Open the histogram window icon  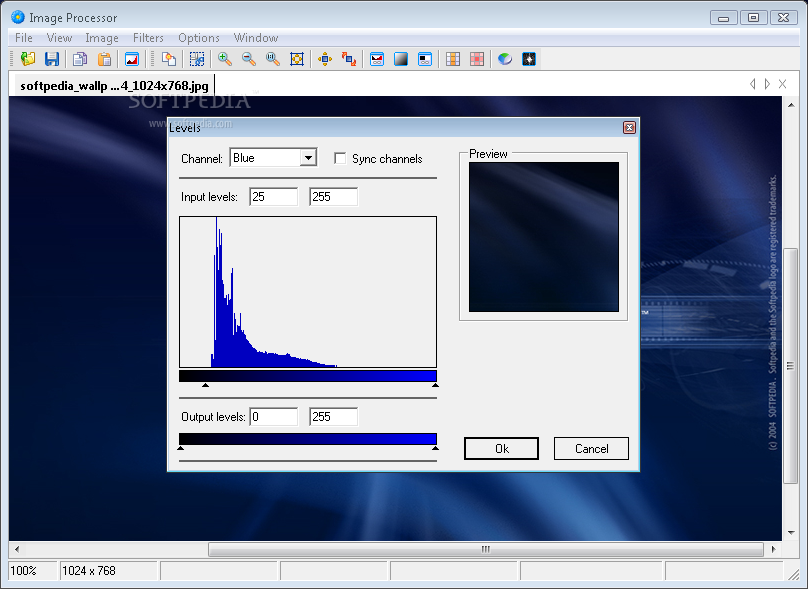click(x=132, y=59)
